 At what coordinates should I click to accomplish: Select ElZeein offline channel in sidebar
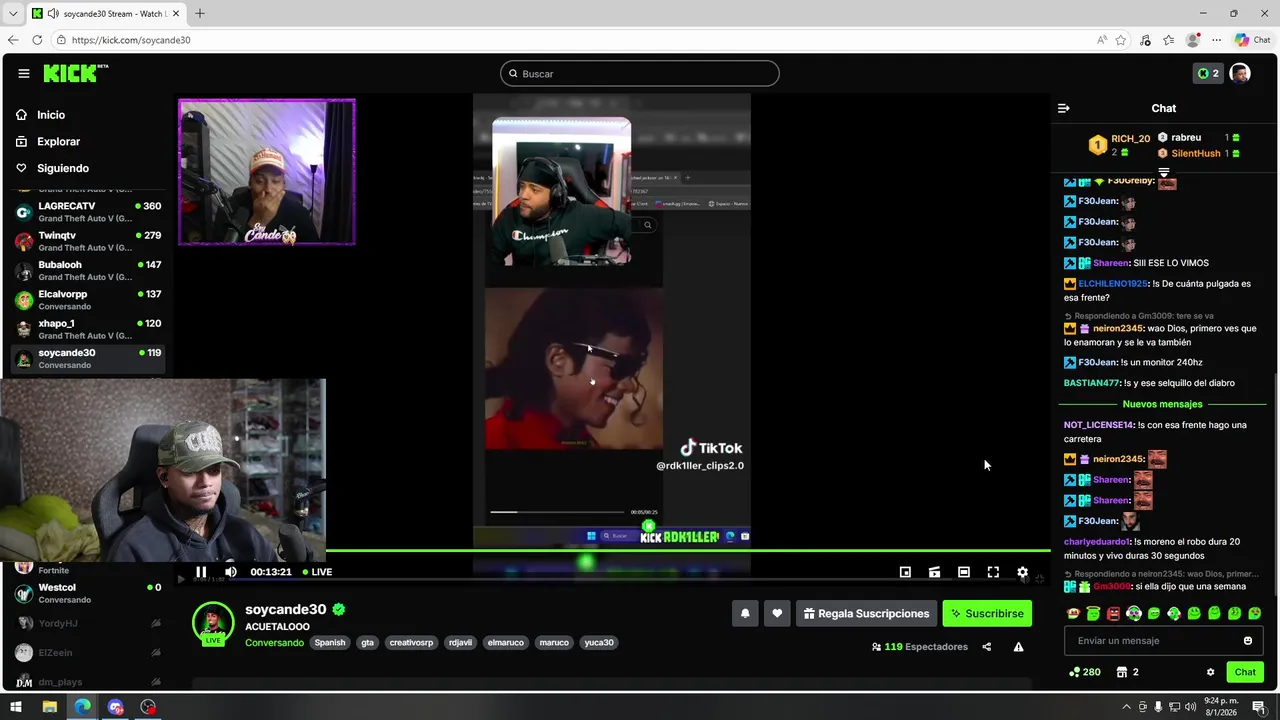coord(88,653)
